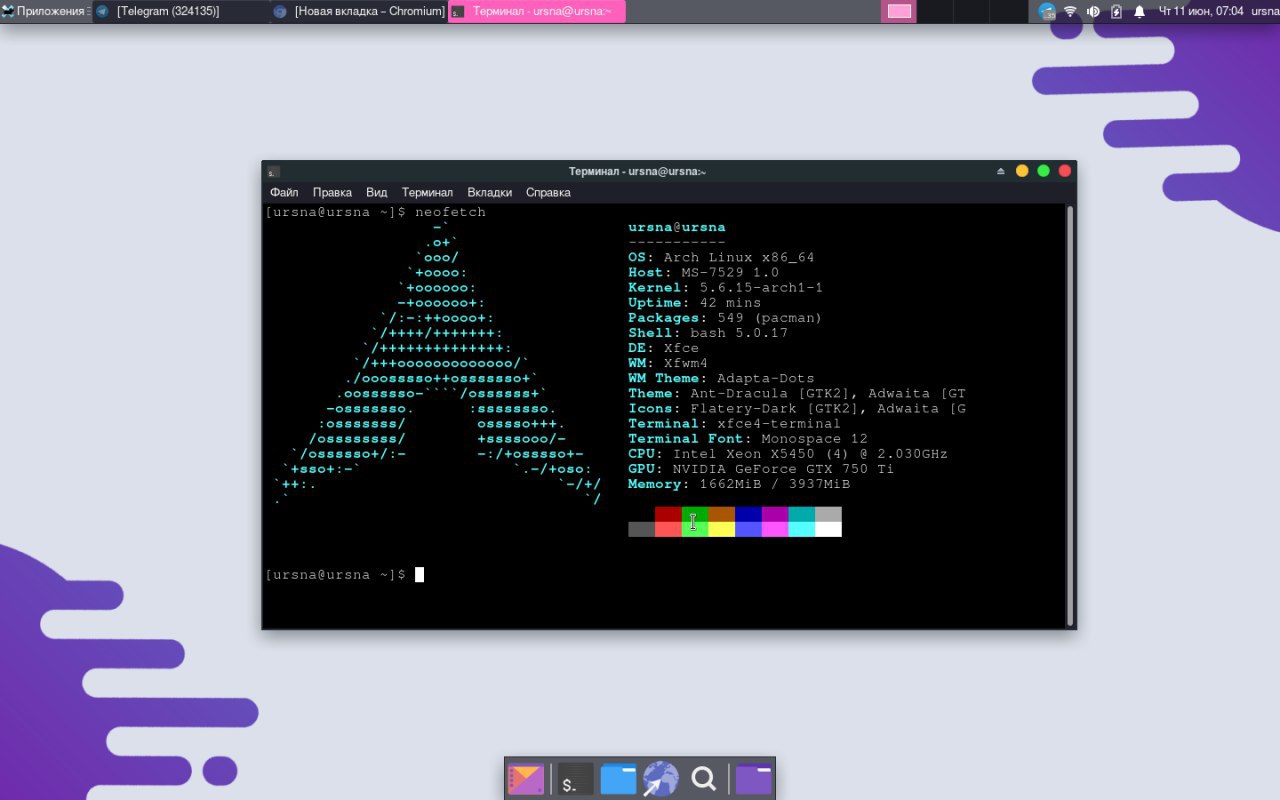Switch to the Chromium Новая вкладка taskbar button

(358, 11)
